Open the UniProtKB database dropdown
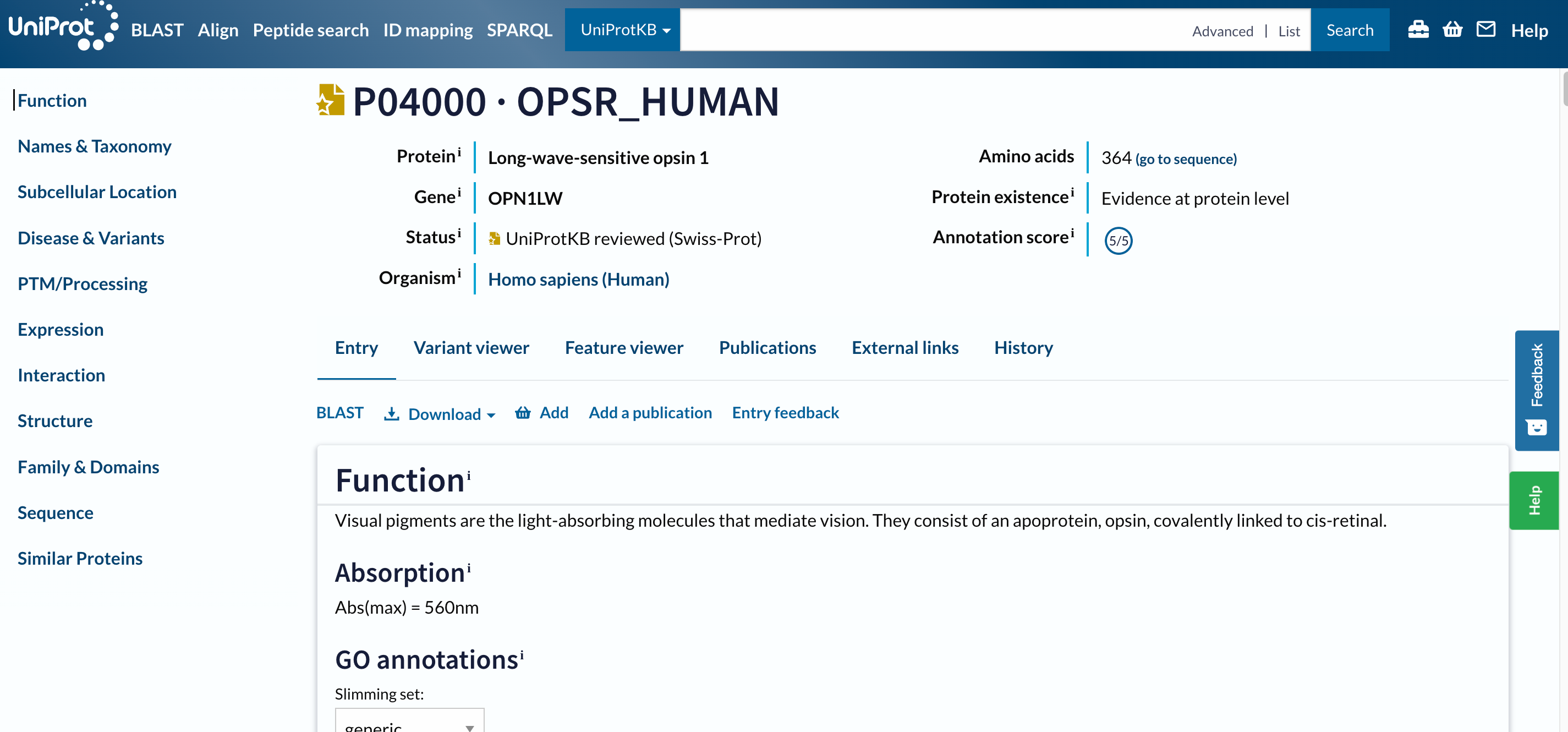The height and width of the screenshot is (732, 1568). (622, 30)
